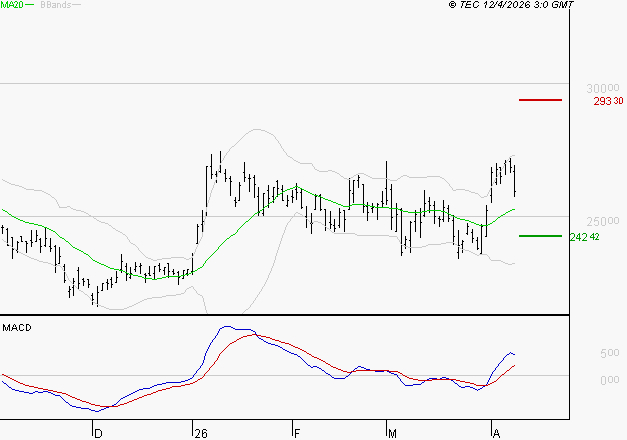Click the 242.42 green support value
The width and height of the screenshot is (627, 440).
point(585,237)
